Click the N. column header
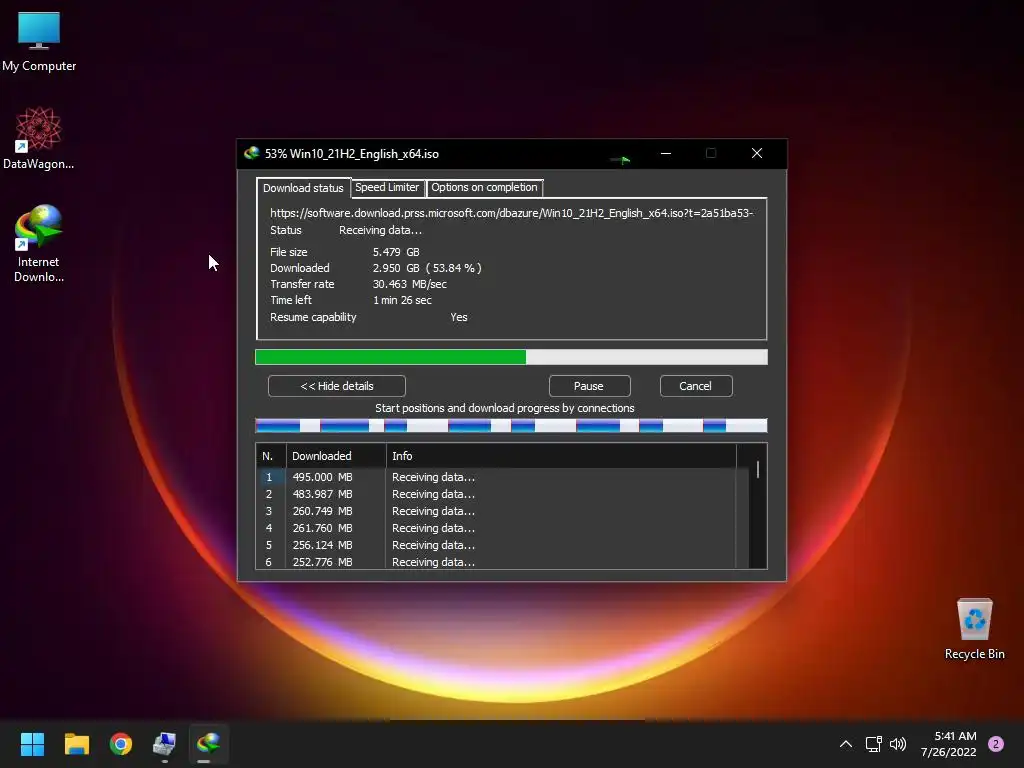 point(271,456)
